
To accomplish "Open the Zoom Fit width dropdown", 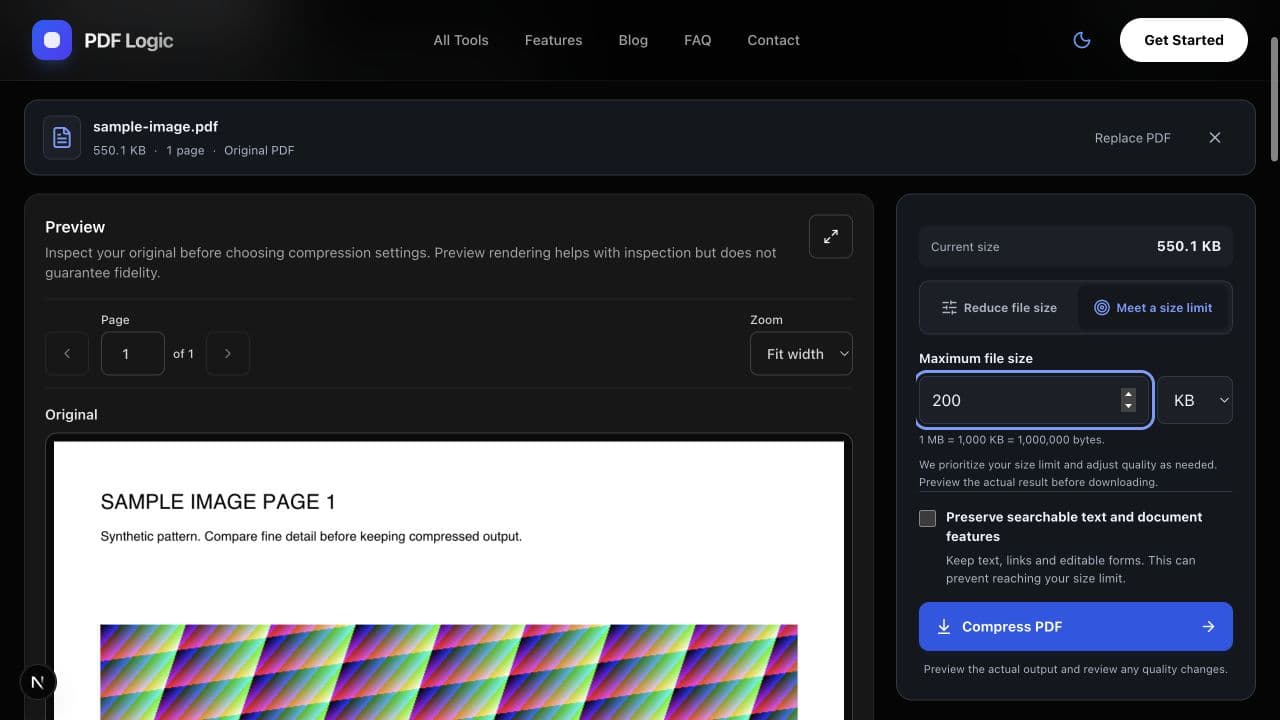I will coord(801,354).
